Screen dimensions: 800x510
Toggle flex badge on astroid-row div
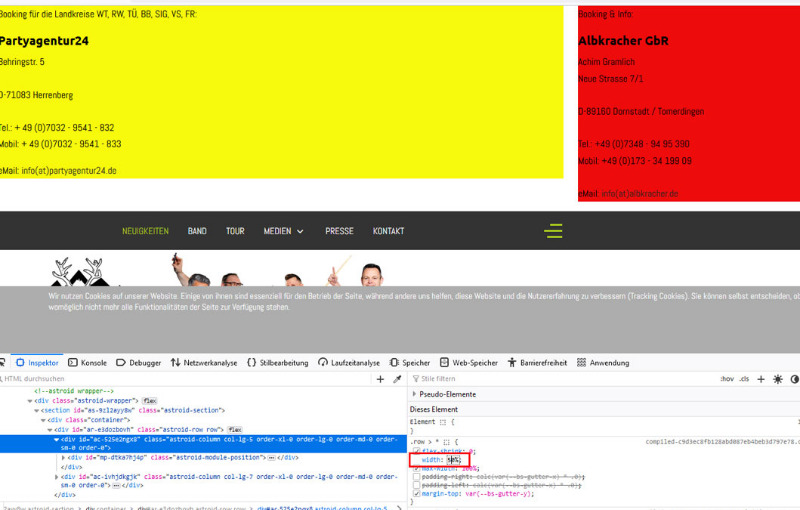click(235, 429)
